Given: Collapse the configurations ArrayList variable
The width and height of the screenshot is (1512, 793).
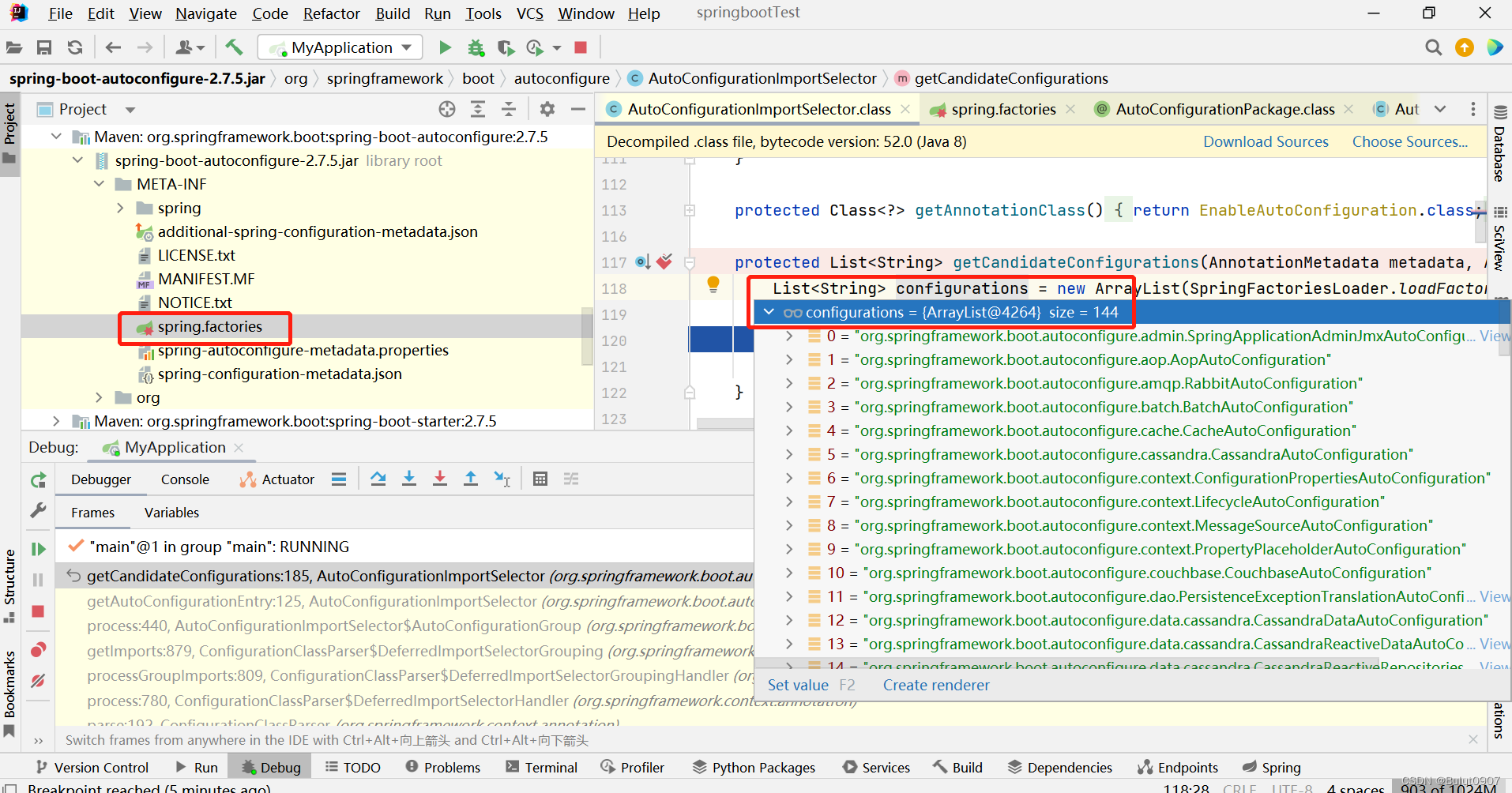Looking at the screenshot, I should [769, 312].
